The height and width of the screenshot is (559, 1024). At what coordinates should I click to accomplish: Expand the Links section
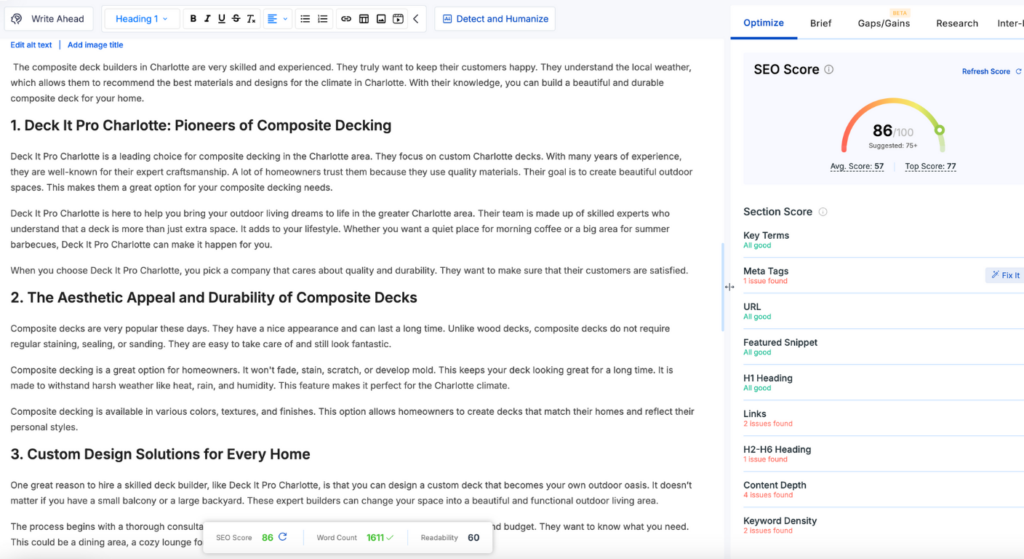pyautogui.click(x=883, y=418)
